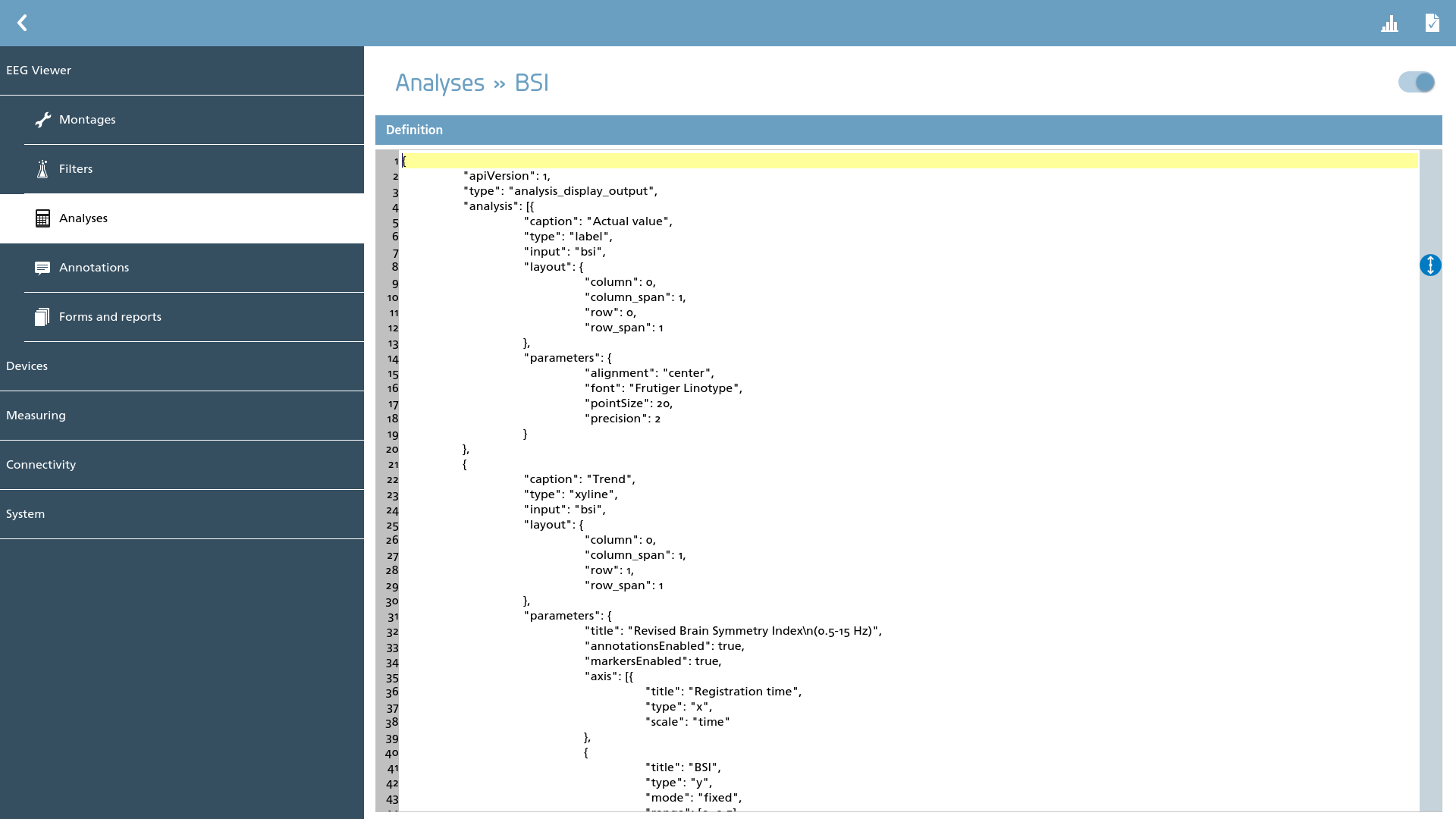Select the Definition panel header
1456x819 pixels.
coord(908,130)
